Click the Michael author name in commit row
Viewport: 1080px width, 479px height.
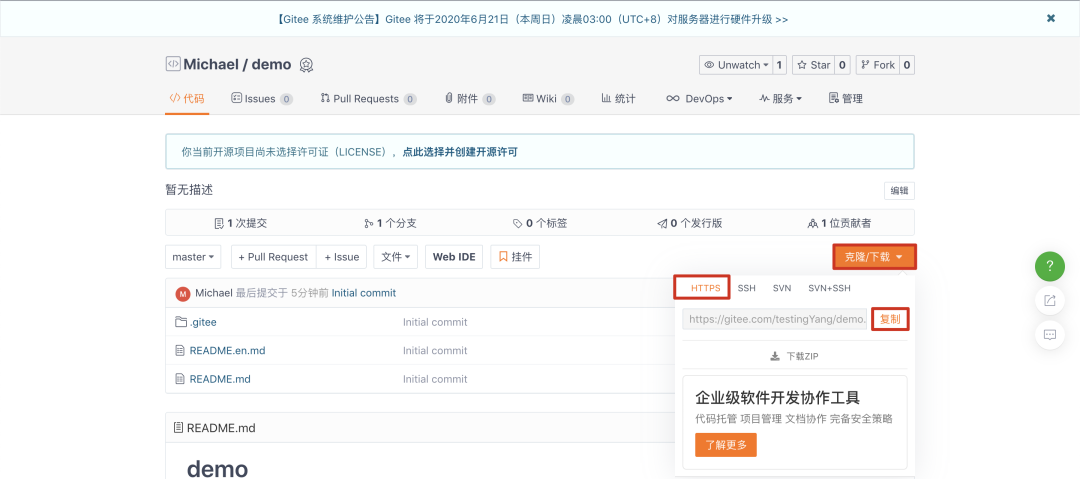(x=214, y=293)
